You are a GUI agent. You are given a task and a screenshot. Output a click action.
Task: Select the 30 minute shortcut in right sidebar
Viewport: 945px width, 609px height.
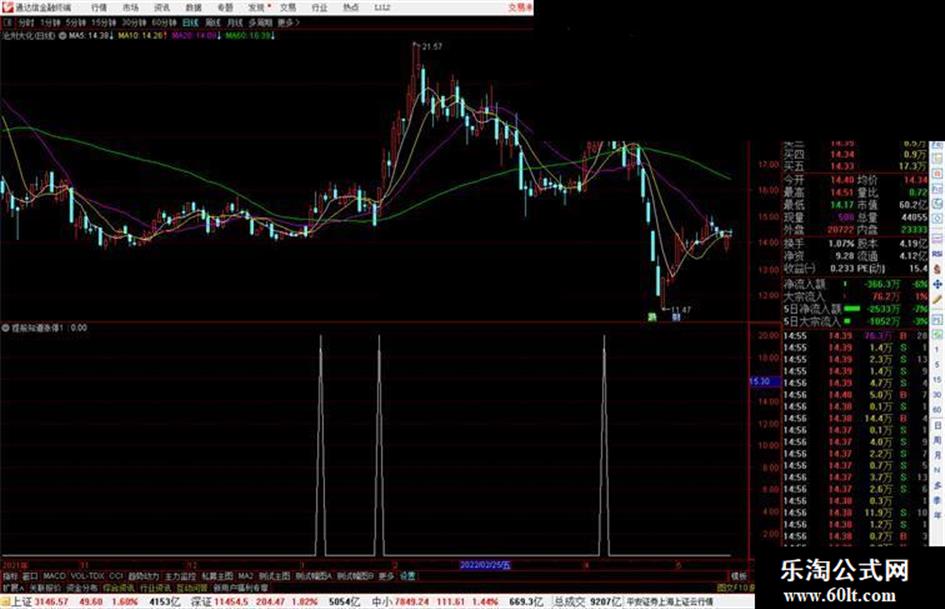[937, 394]
